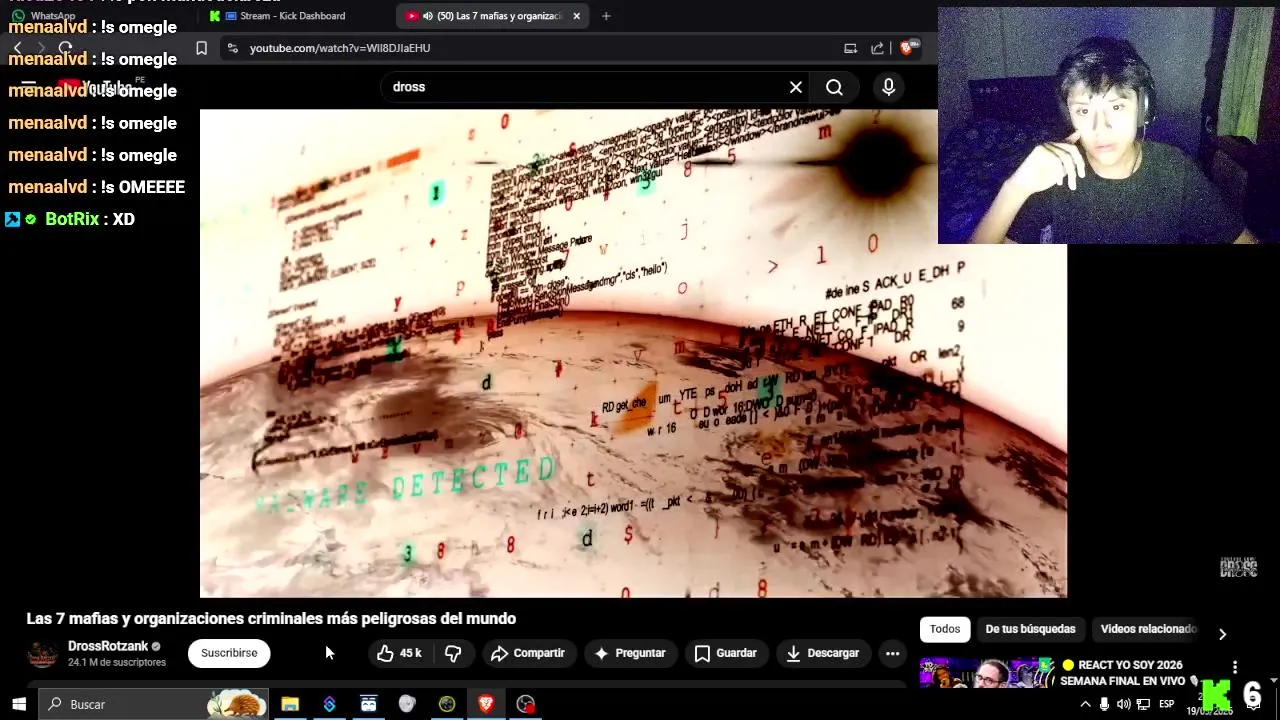Click the ESP language indicator in the tray
1280x720 pixels.
[x=1166, y=704]
